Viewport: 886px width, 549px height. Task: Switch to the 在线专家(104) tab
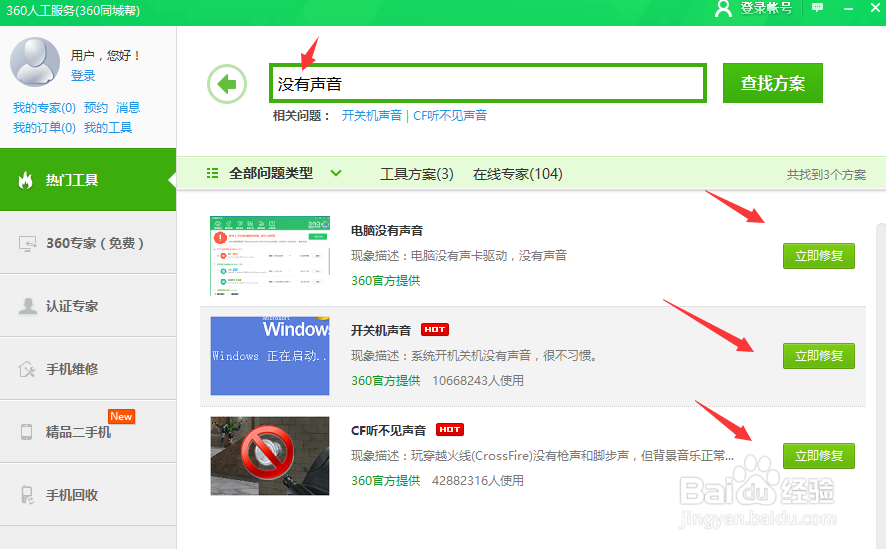pos(518,174)
